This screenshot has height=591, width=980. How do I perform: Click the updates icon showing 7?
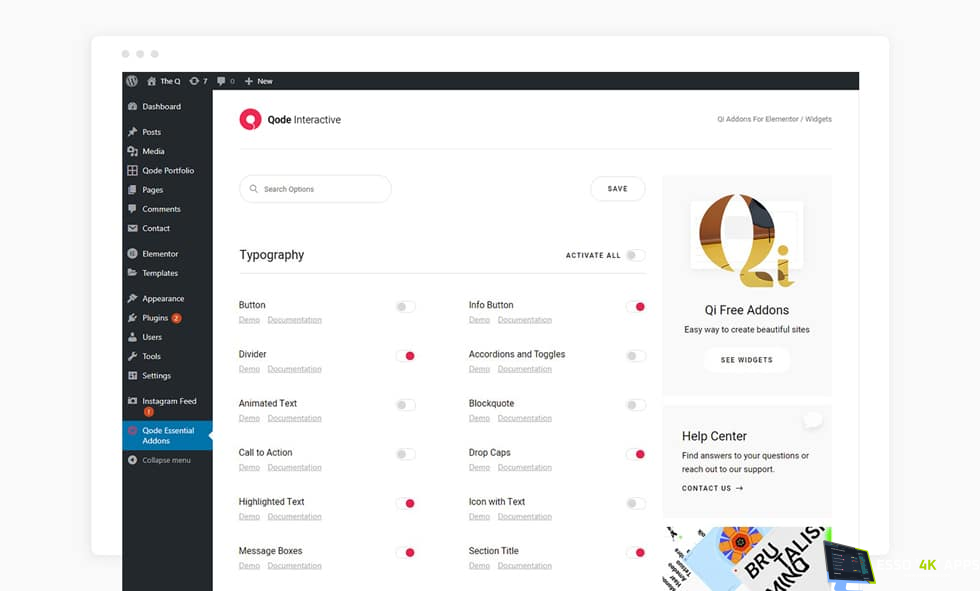tap(194, 81)
